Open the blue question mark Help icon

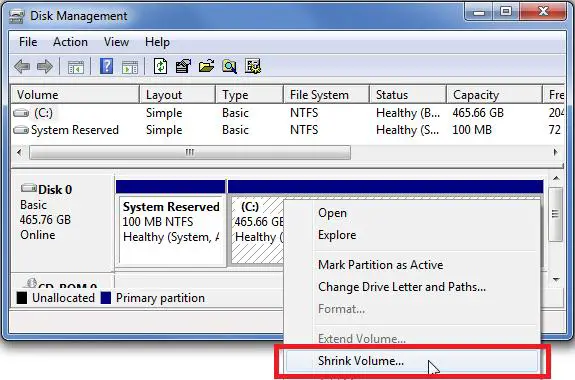[x=106, y=66]
